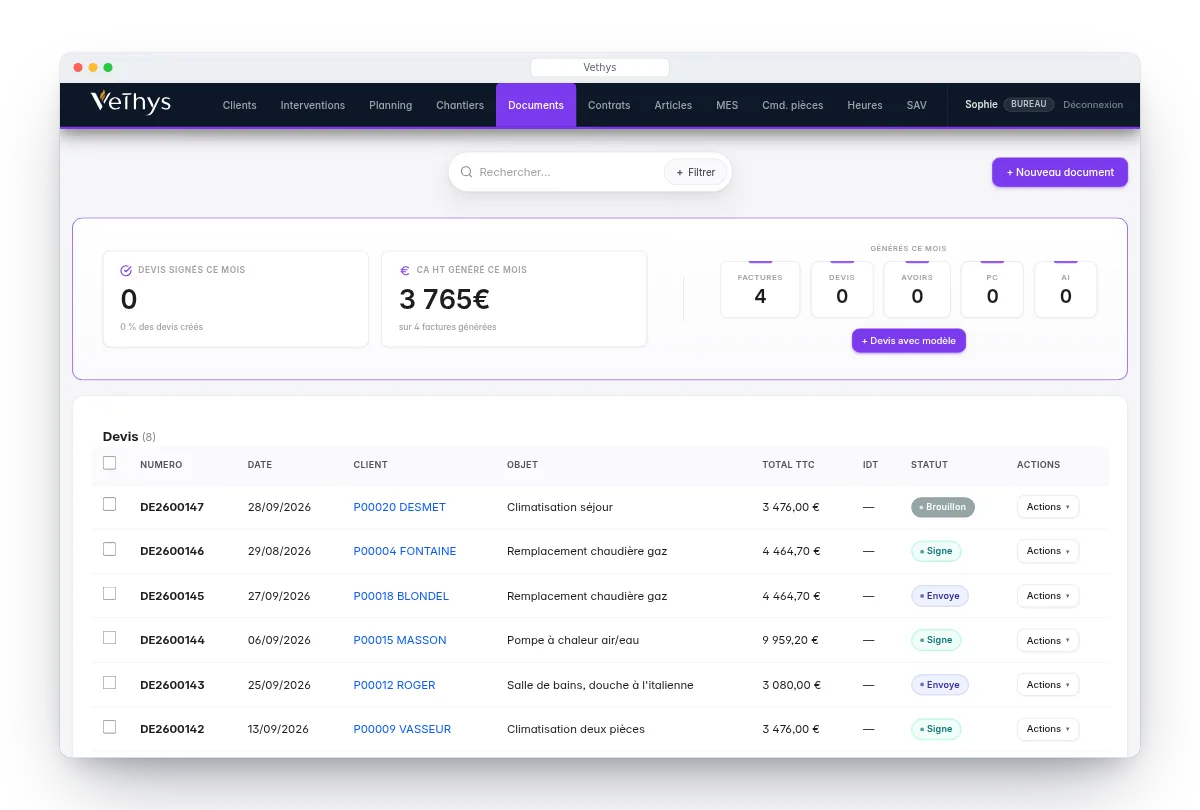1200x810 pixels.
Task: Open client P00015 MASSON
Action: pyautogui.click(x=400, y=640)
